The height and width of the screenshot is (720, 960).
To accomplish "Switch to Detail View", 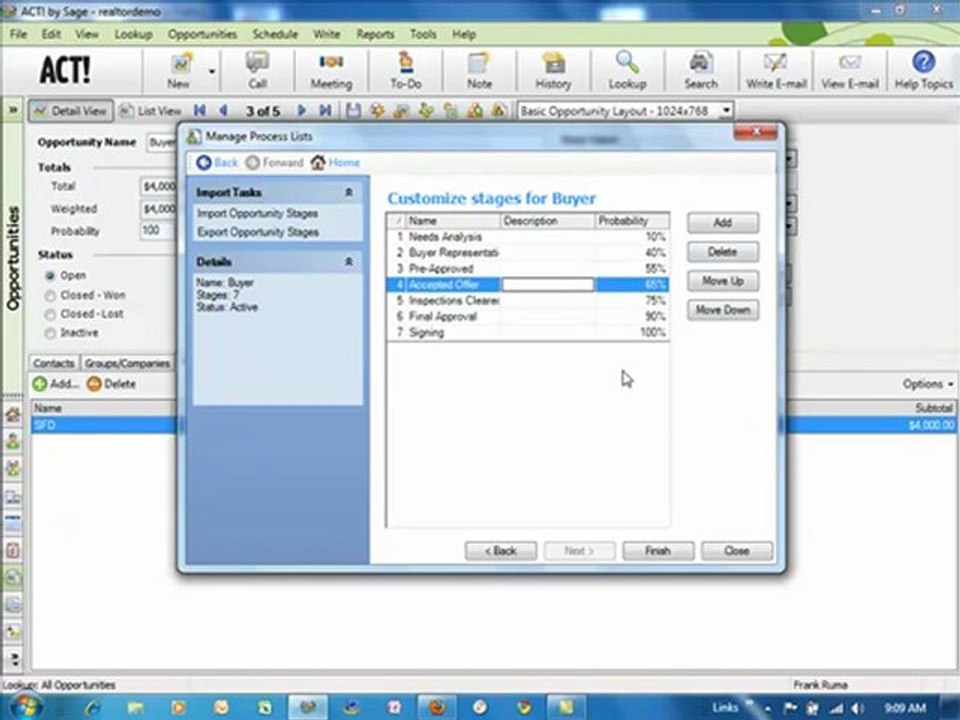I will pos(71,111).
